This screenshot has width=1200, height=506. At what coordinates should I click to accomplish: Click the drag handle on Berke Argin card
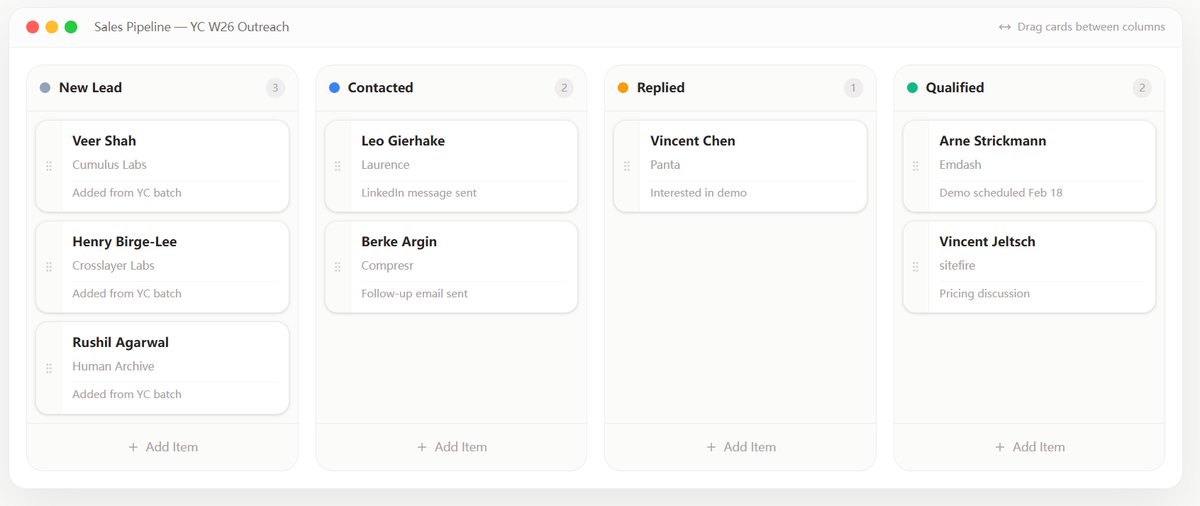[x=338, y=267]
